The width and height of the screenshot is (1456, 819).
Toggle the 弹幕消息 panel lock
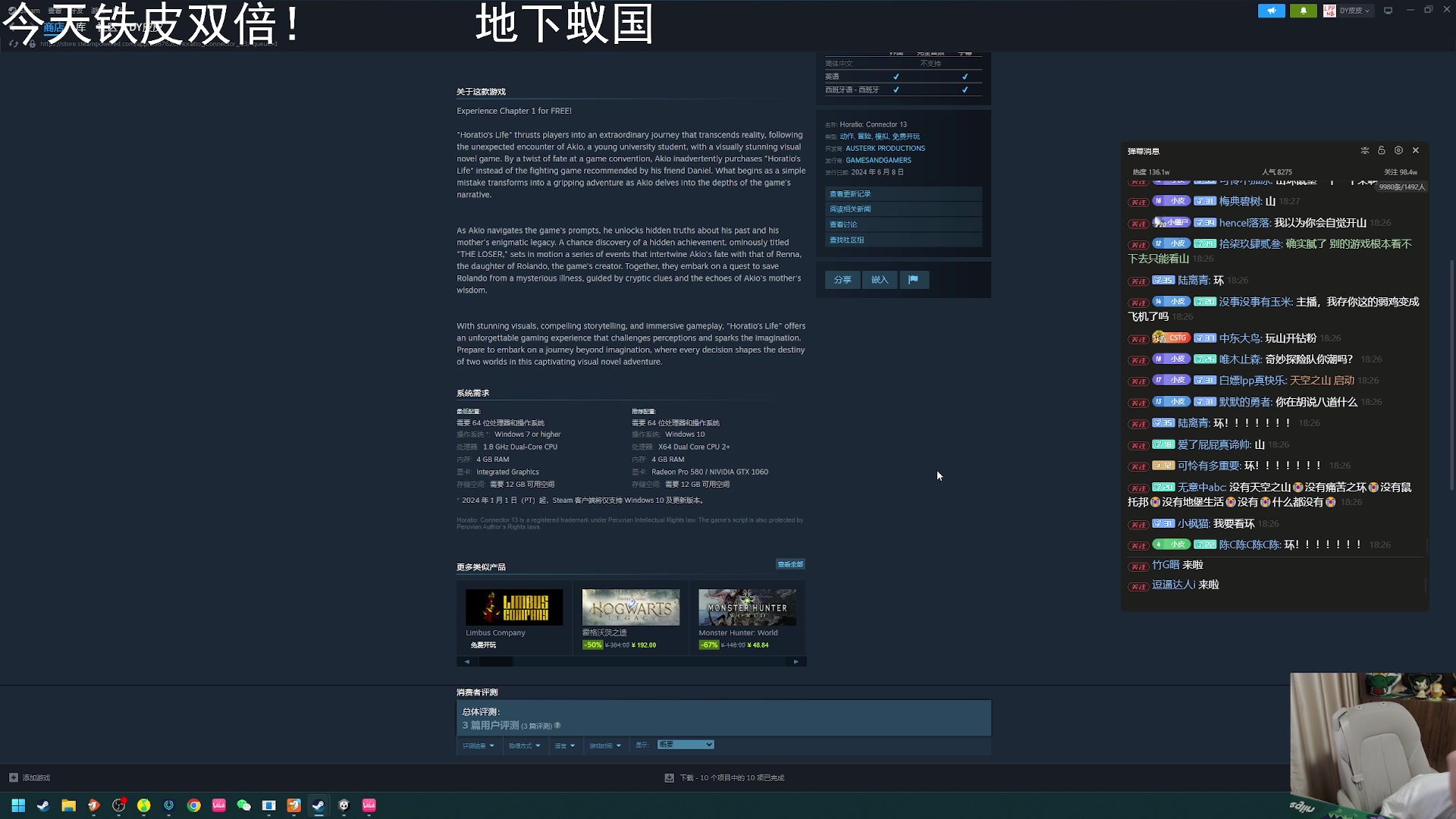pyautogui.click(x=1382, y=150)
